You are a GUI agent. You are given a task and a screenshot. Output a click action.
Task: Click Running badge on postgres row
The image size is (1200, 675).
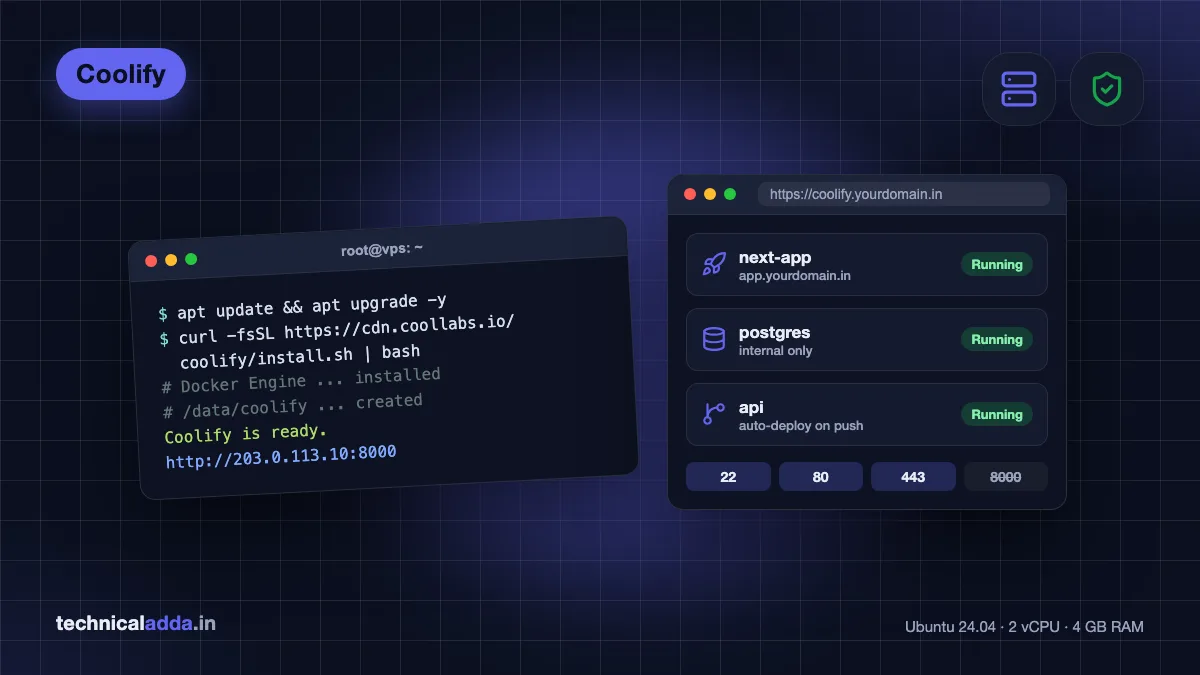coord(997,339)
